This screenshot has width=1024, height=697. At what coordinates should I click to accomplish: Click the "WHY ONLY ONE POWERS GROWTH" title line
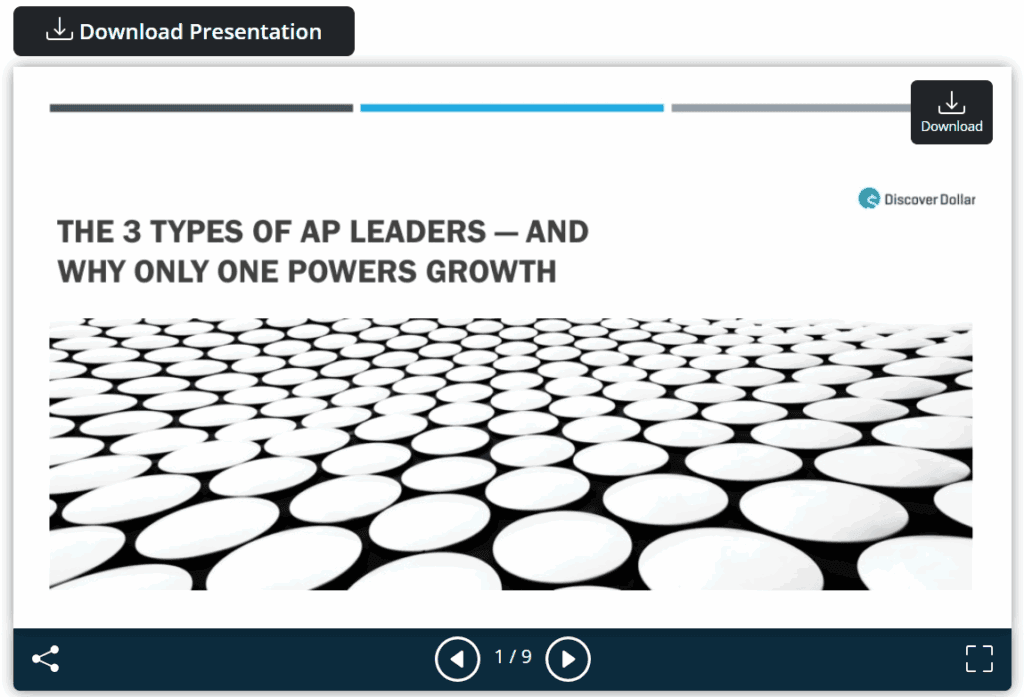(x=307, y=271)
